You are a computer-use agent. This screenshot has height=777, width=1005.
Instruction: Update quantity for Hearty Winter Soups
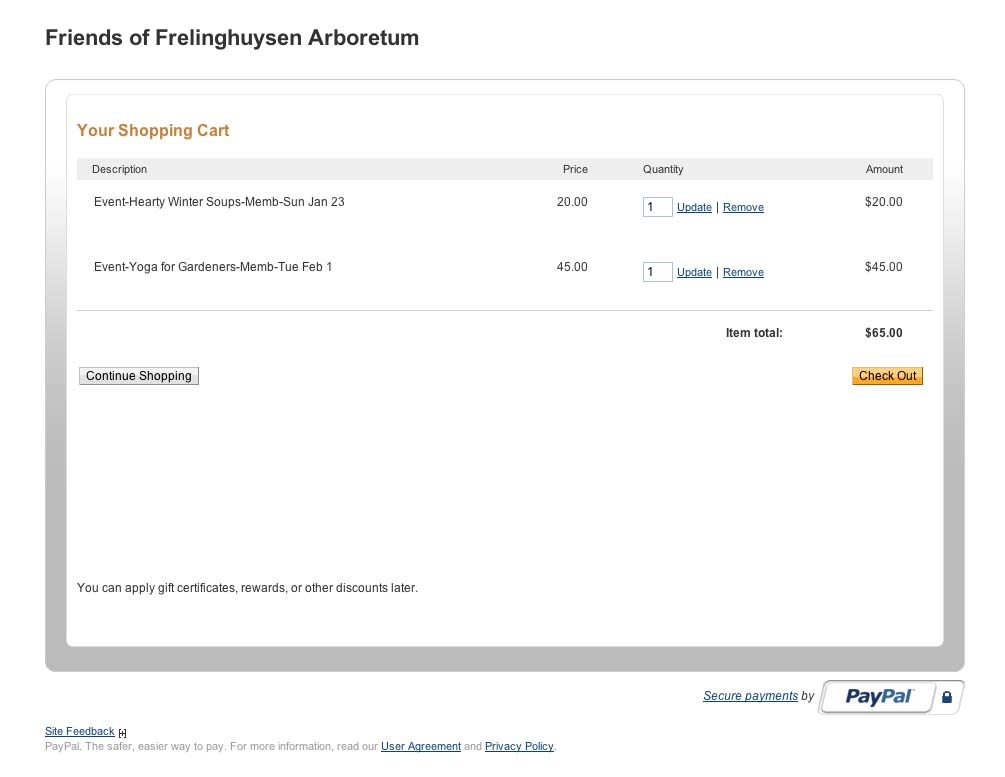(694, 207)
